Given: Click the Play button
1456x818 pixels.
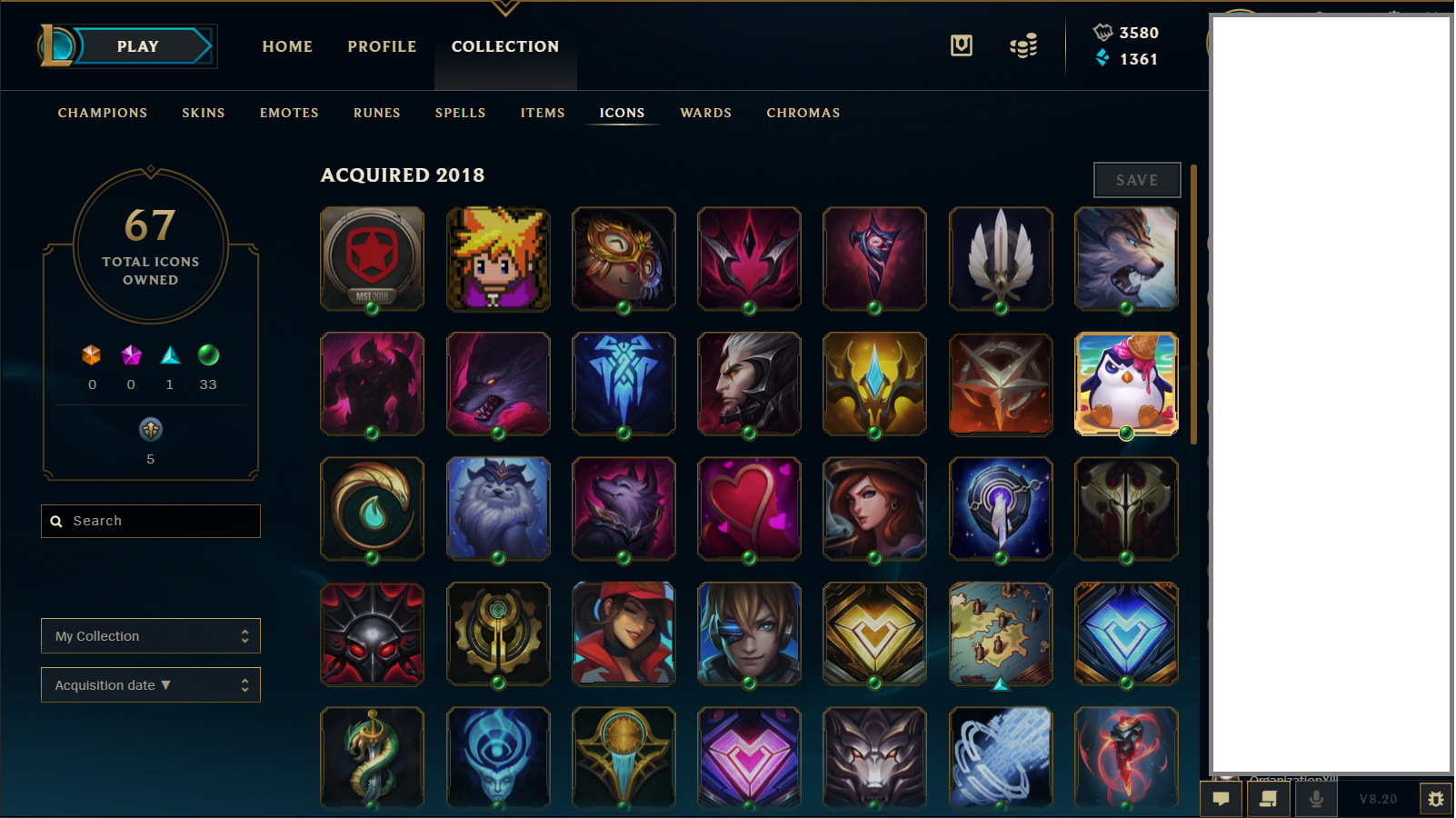Looking at the screenshot, I should pos(138,46).
